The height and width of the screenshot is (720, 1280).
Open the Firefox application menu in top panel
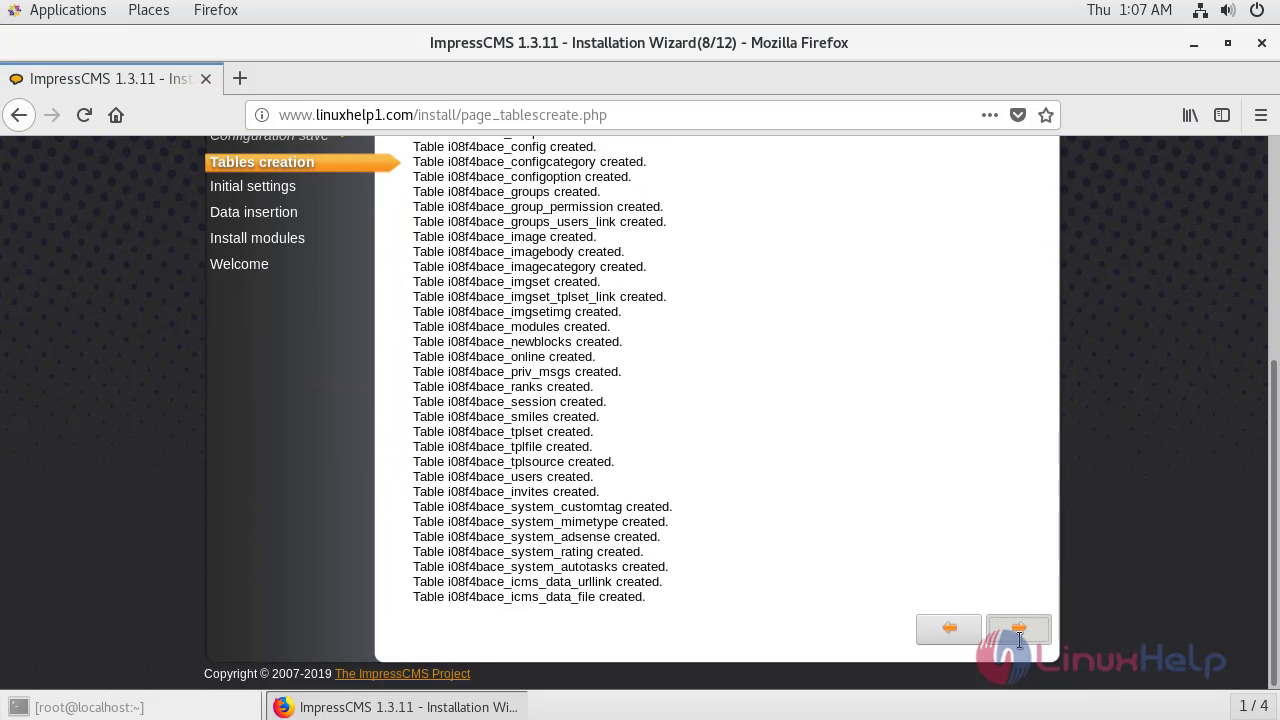(x=216, y=10)
